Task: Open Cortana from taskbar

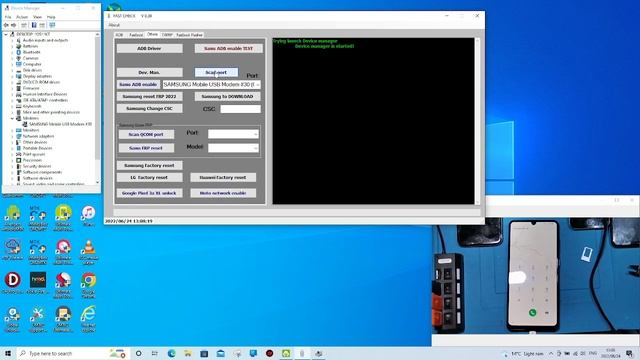Action: pos(138,353)
